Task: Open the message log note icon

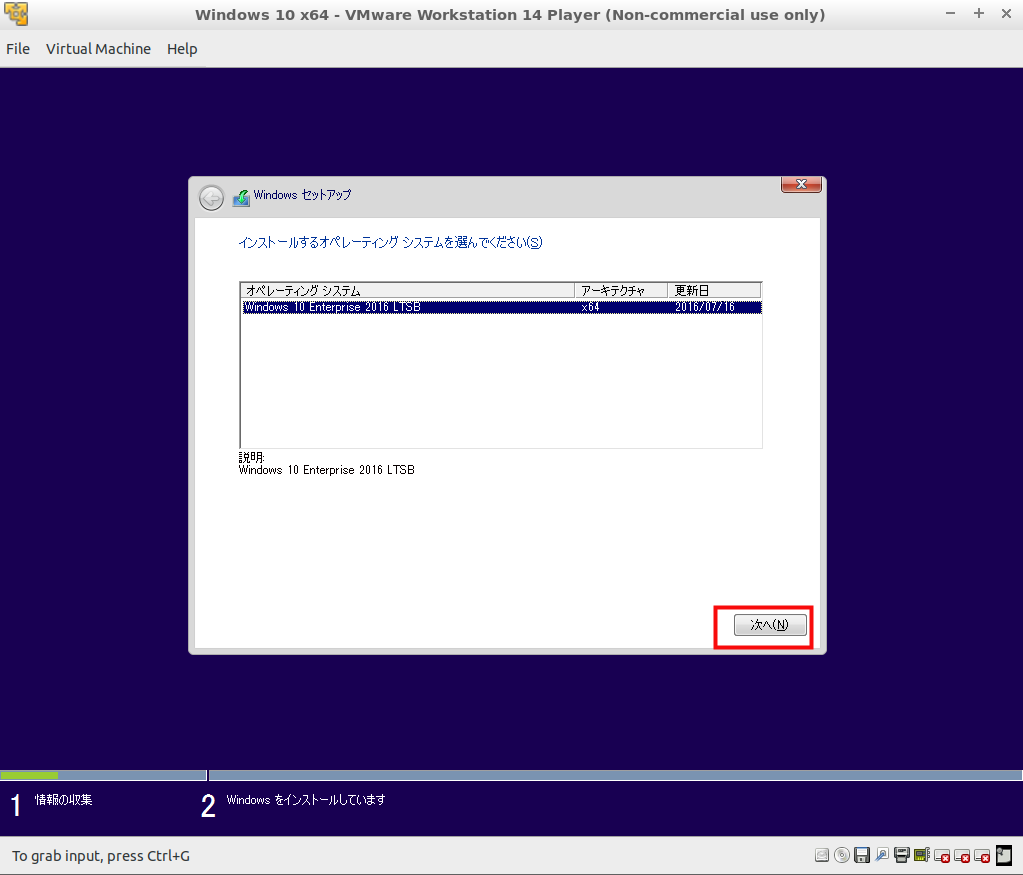Action: click(1004, 855)
